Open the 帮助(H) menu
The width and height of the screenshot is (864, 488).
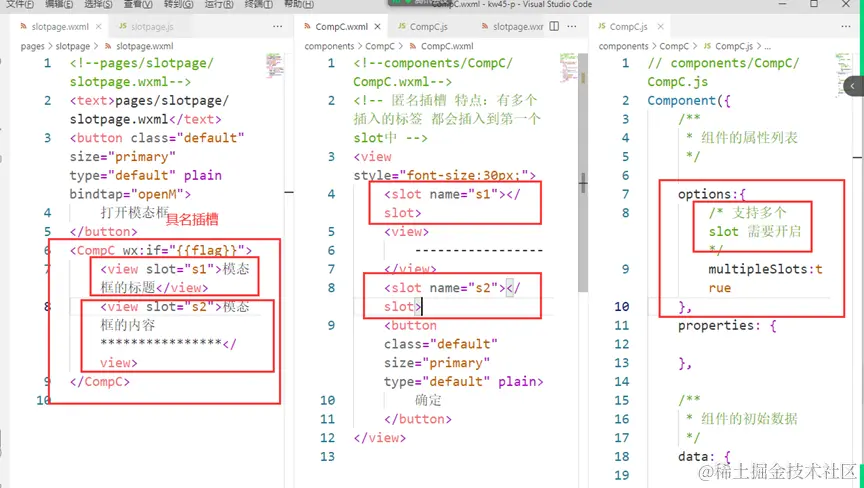299,4
